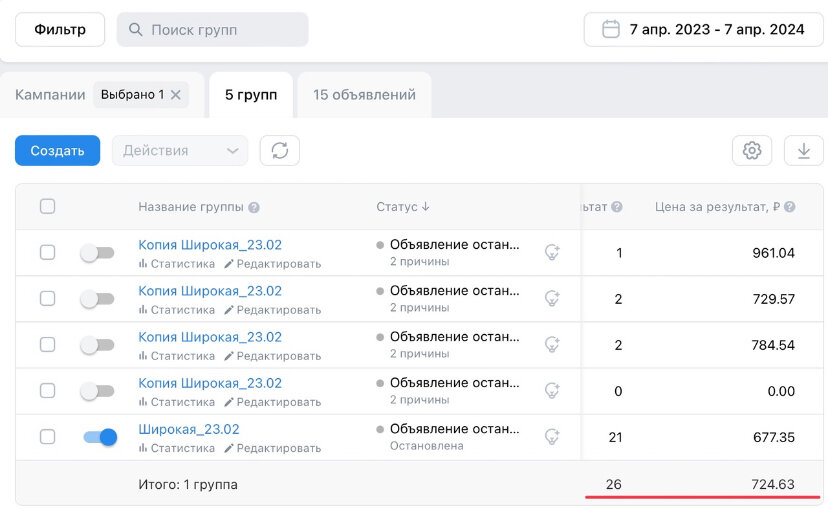Click the result count '21' in the table

coord(615,437)
